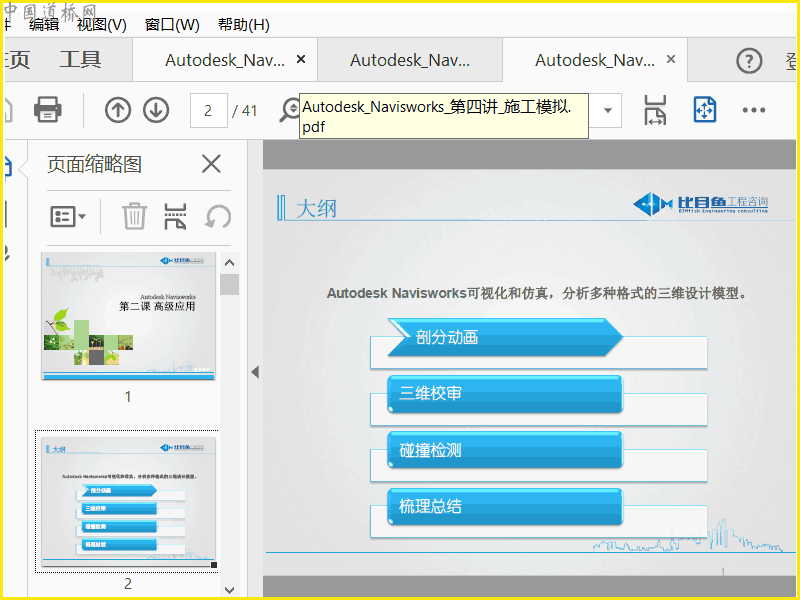Open the 编辑 menu

pyautogui.click(x=44, y=24)
